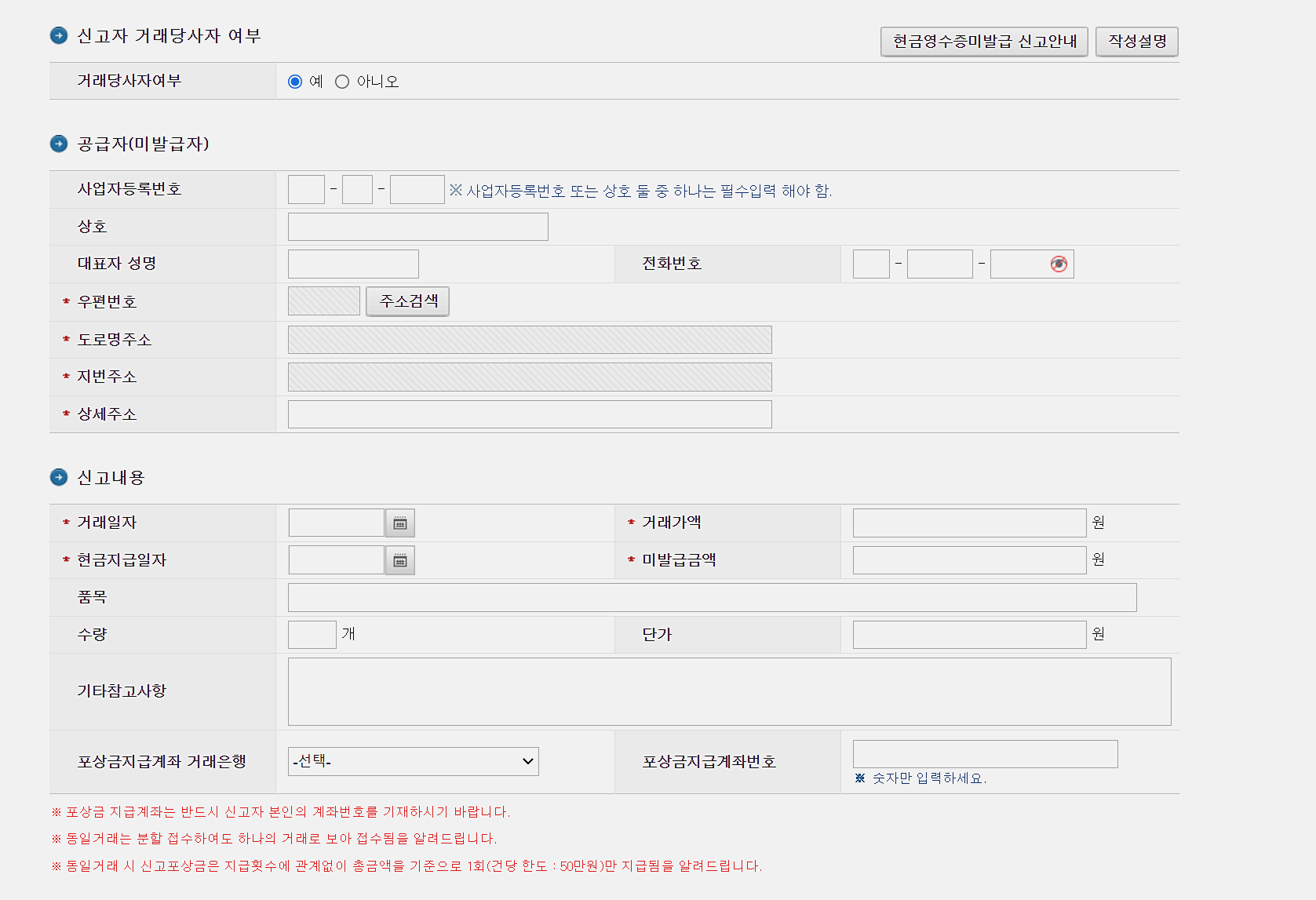Image resolution: width=1316 pixels, height=900 pixels.
Task: Click the 거래가액 amount field
Action: tap(970, 523)
